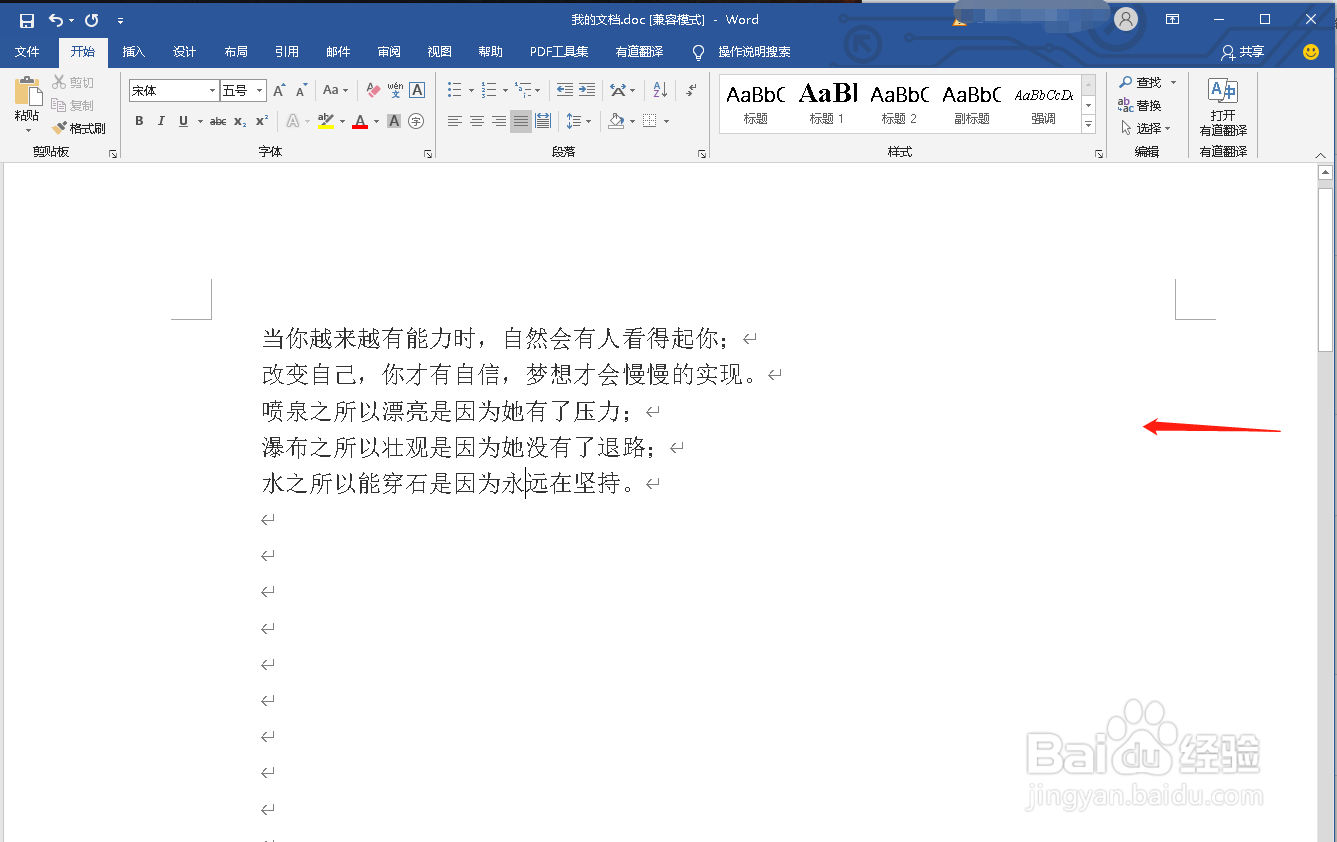
Task: Center align text
Action: coord(477,121)
